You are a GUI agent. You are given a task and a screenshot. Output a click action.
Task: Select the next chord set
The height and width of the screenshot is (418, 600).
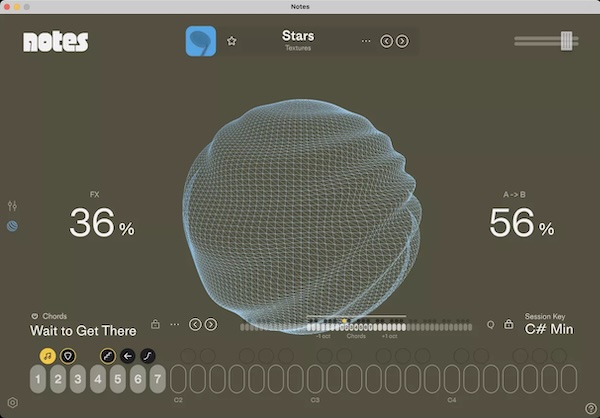pos(211,325)
